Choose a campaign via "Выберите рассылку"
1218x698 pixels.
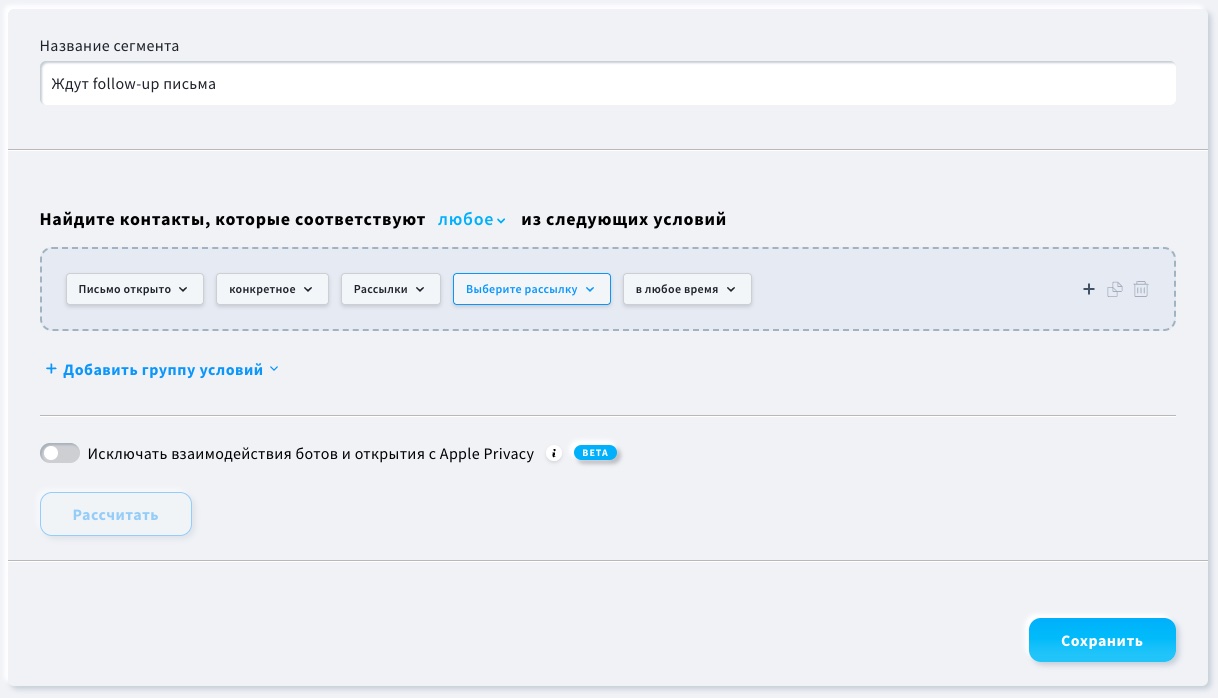coord(531,290)
